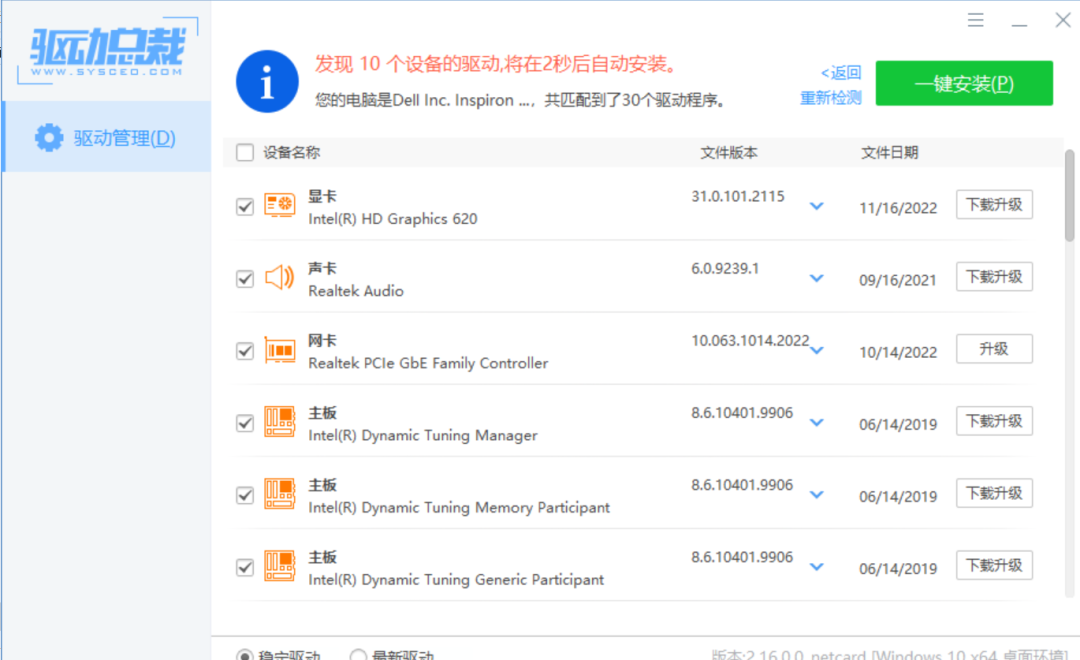The width and height of the screenshot is (1080, 660).
Task: Click 下载升级 for Realtek Audio
Action: 994,277
